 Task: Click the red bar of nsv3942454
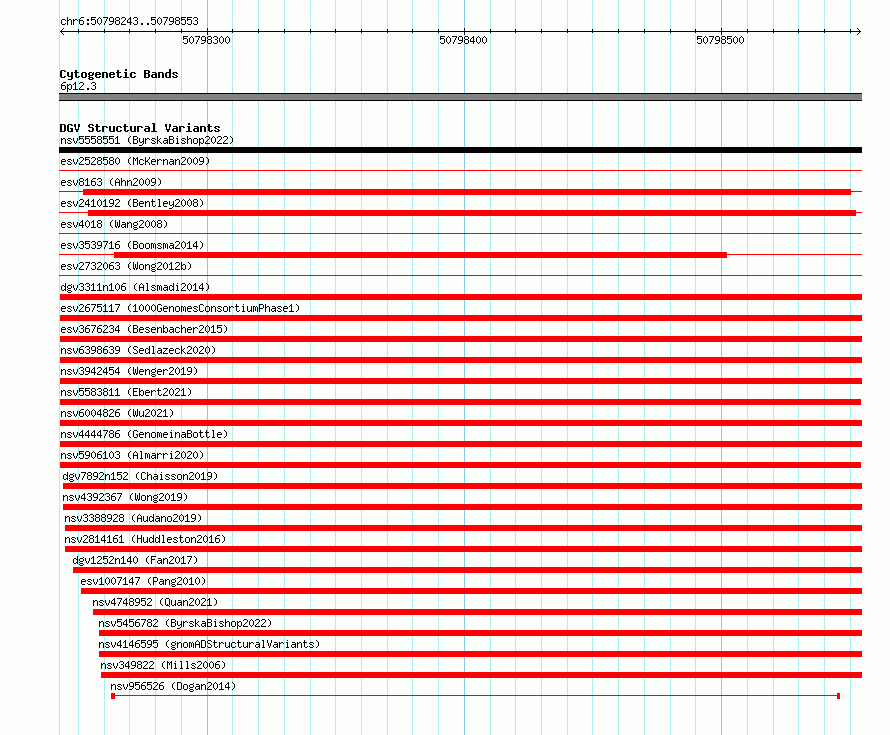pyautogui.click(x=460, y=381)
